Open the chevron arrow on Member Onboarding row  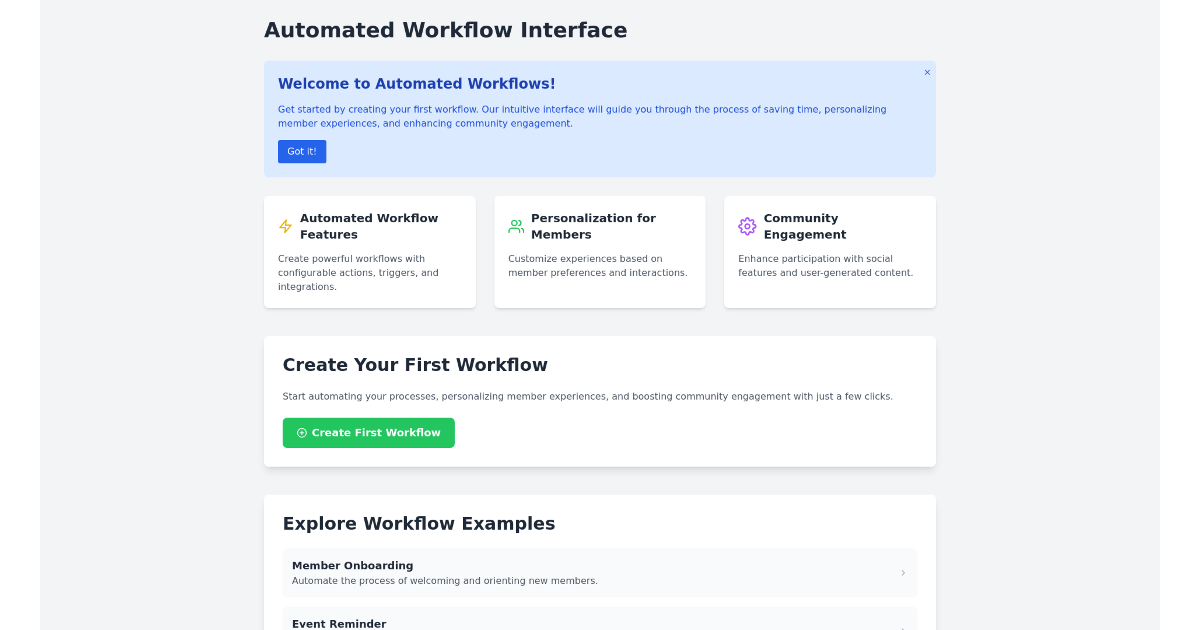902,572
